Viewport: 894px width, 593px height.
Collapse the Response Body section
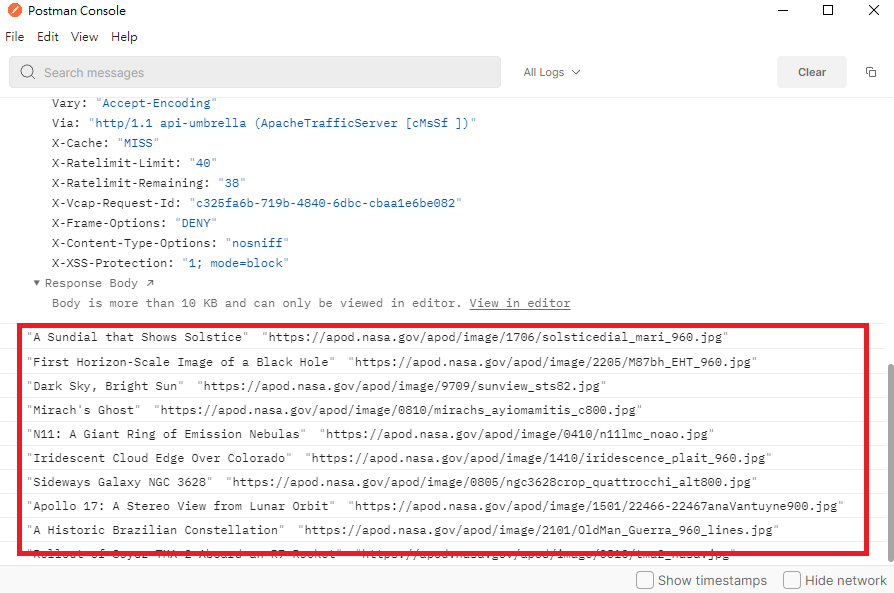click(36, 283)
